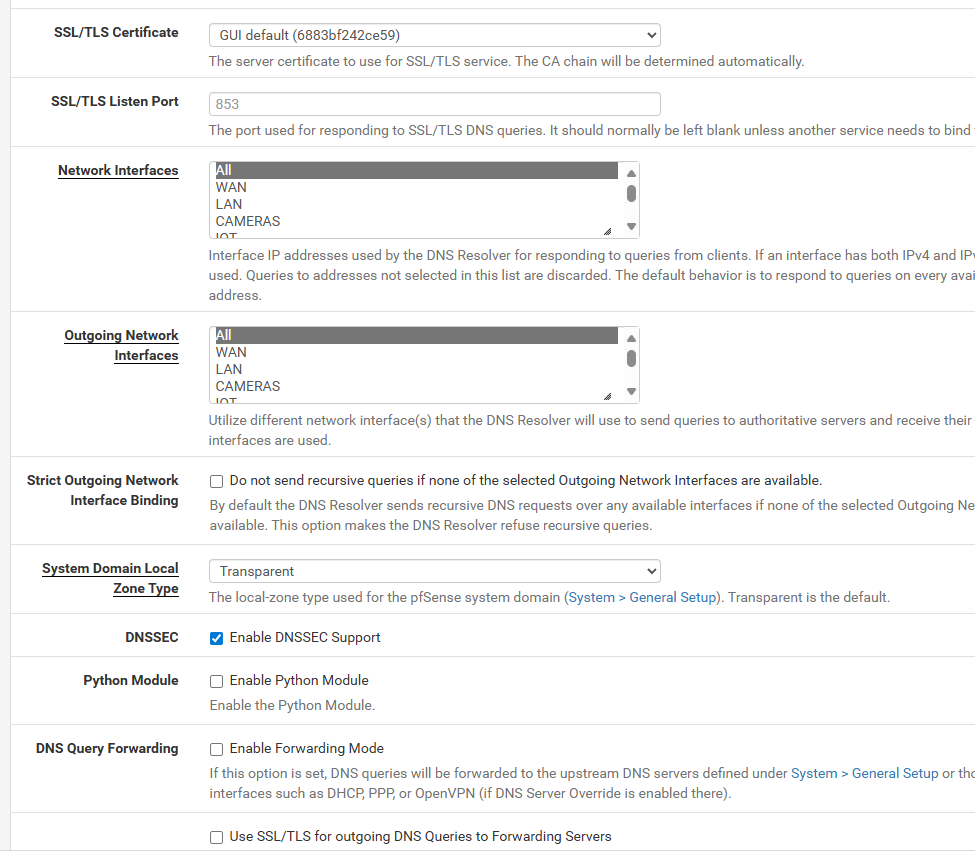Viewport: 975px width, 851px height.
Task: Select LAN in Outgoing Network Interfaces list
Action: [x=229, y=369]
